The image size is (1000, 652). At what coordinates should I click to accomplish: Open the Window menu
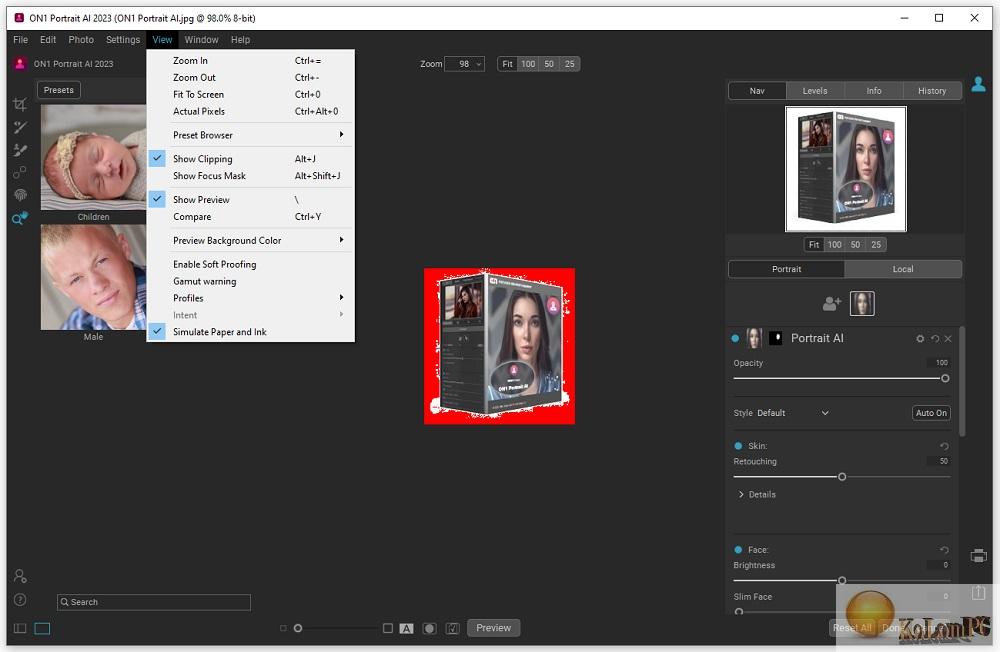coord(202,40)
